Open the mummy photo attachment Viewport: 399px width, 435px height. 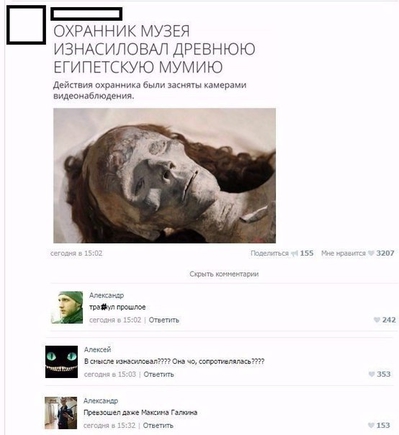[165, 175]
